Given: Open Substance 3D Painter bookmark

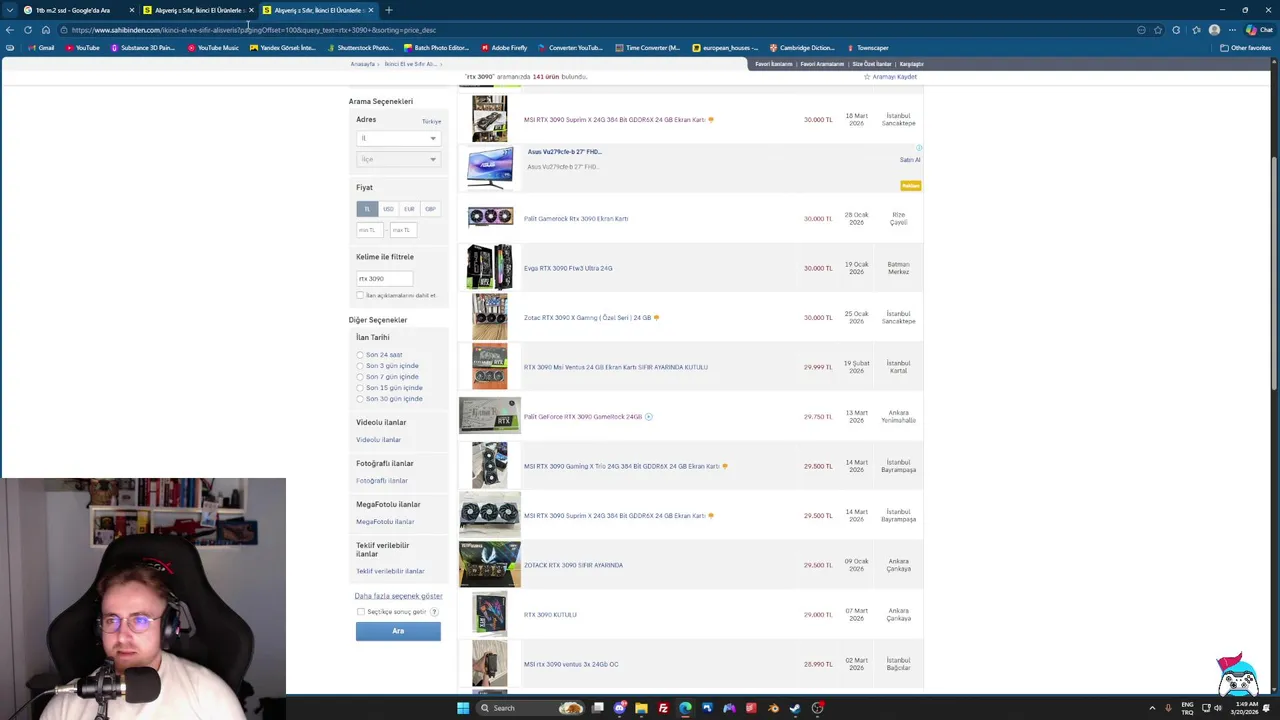Looking at the screenshot, I should point(143,48).
